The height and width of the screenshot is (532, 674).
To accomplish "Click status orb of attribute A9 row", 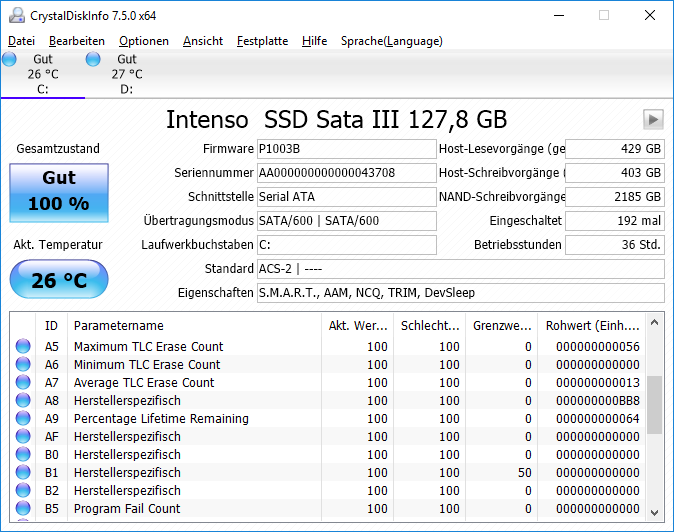I will tap(23, 419).
